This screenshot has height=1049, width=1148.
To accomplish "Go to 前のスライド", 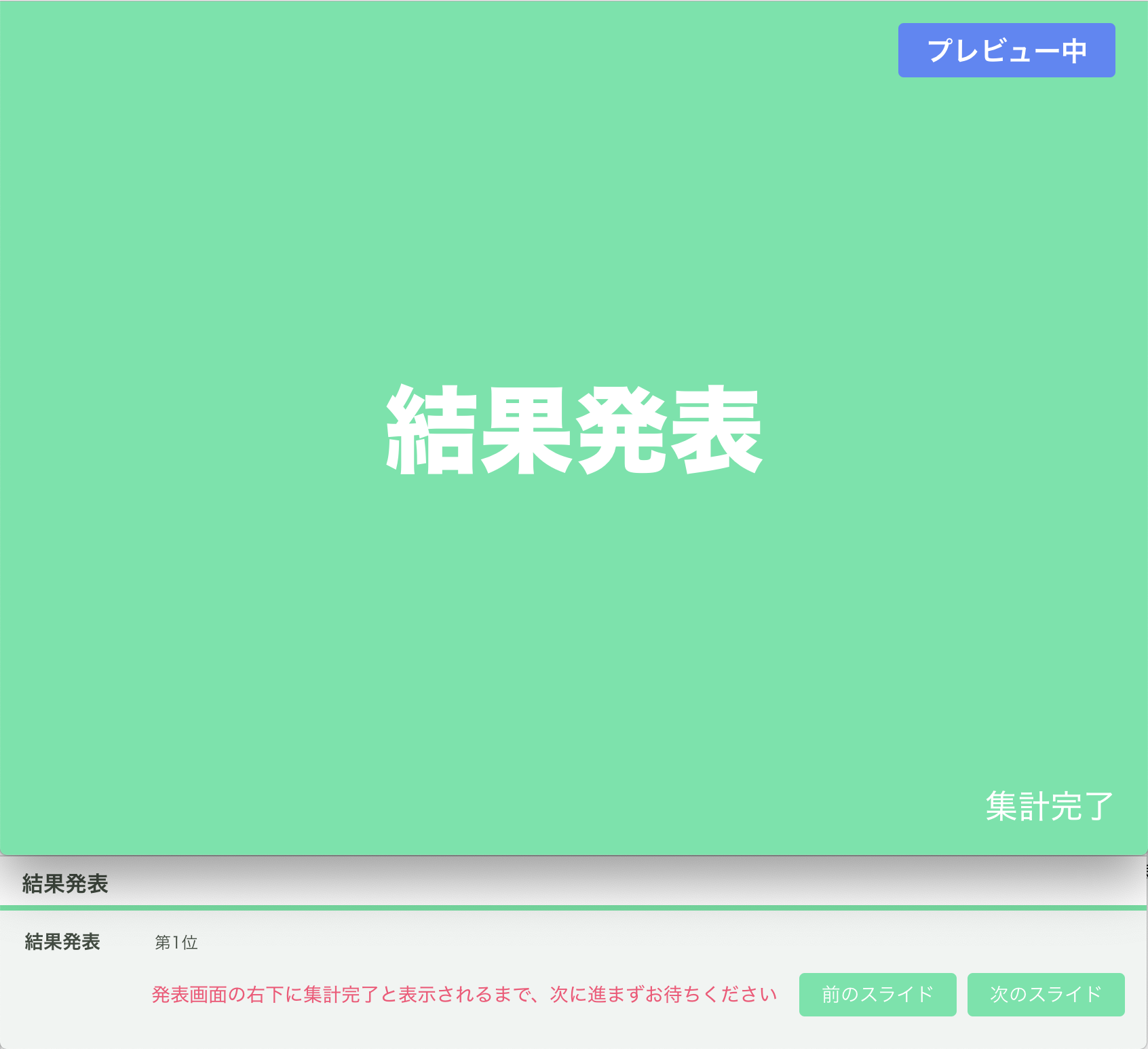I will point(877,995).
